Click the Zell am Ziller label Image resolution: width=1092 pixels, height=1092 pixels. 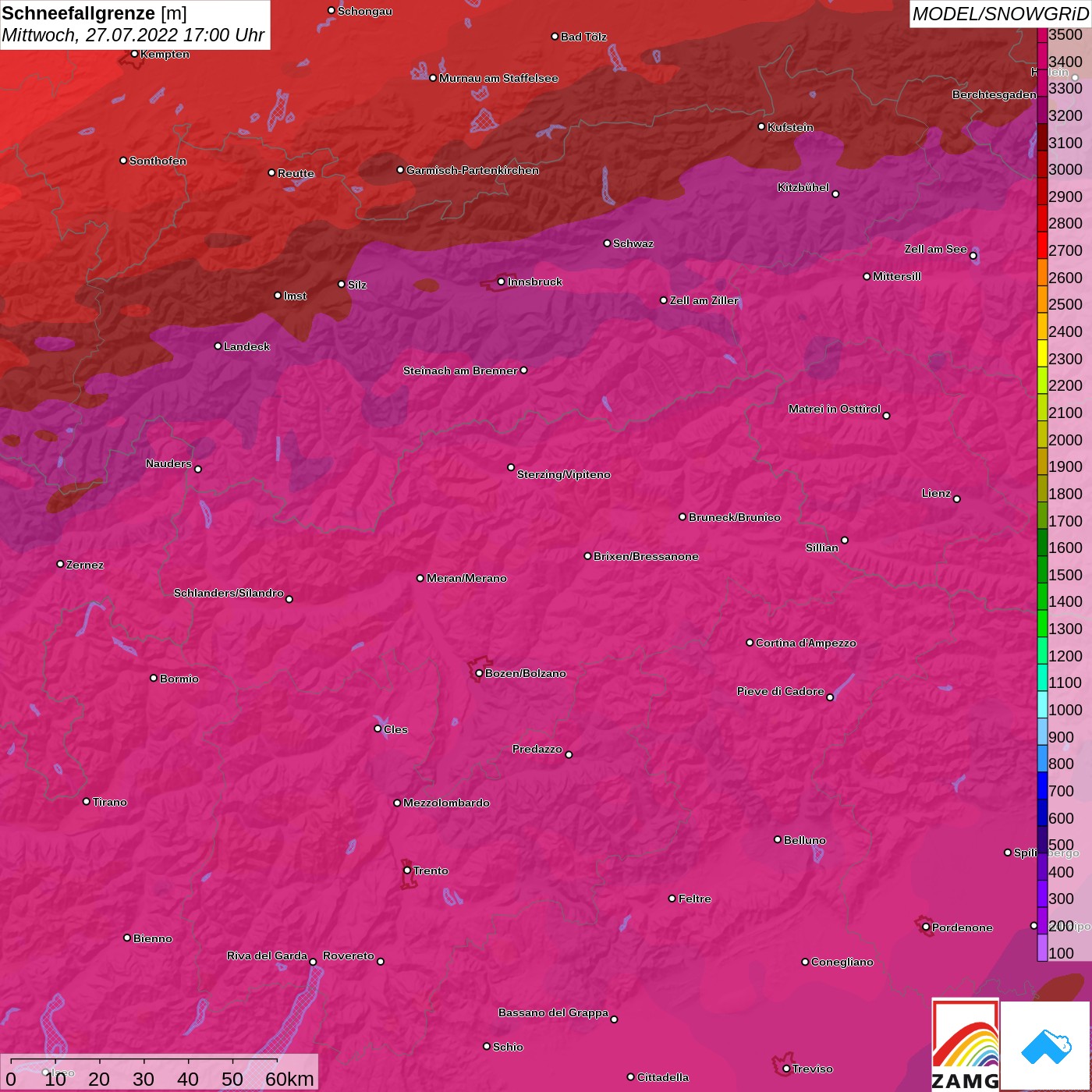(x=704, y=300)
